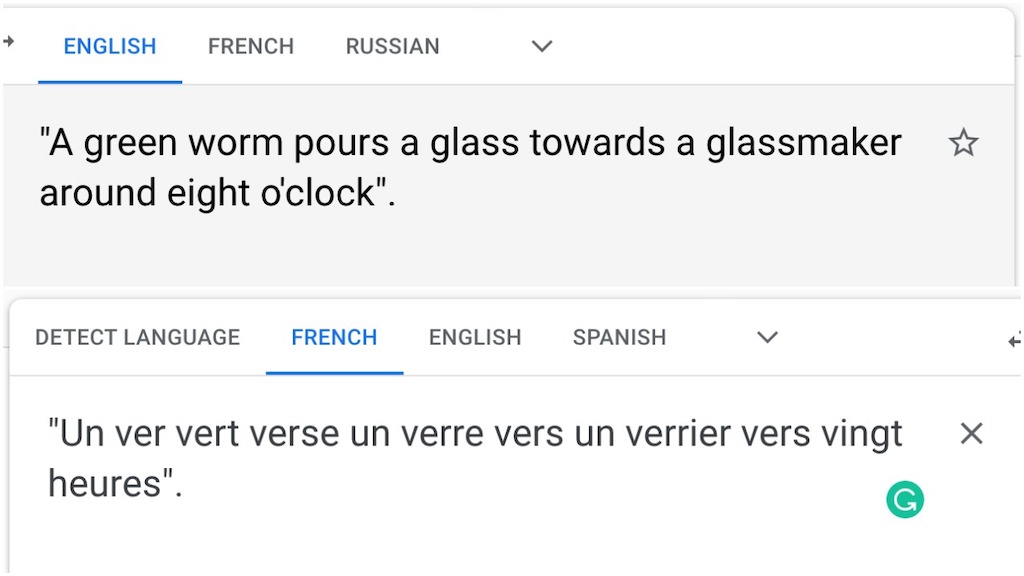Select the highlighted FRENCH source tab
This screenshot has width=1024, height=576.
[x=333, y=337]
